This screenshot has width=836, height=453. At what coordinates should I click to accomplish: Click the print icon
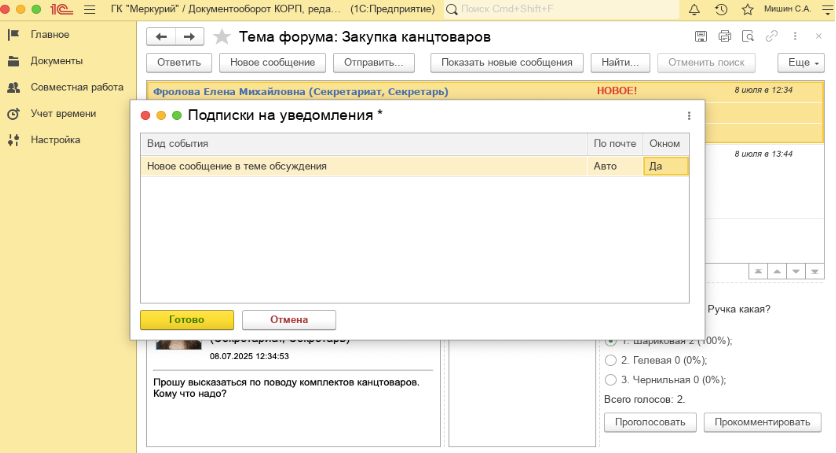724,37
